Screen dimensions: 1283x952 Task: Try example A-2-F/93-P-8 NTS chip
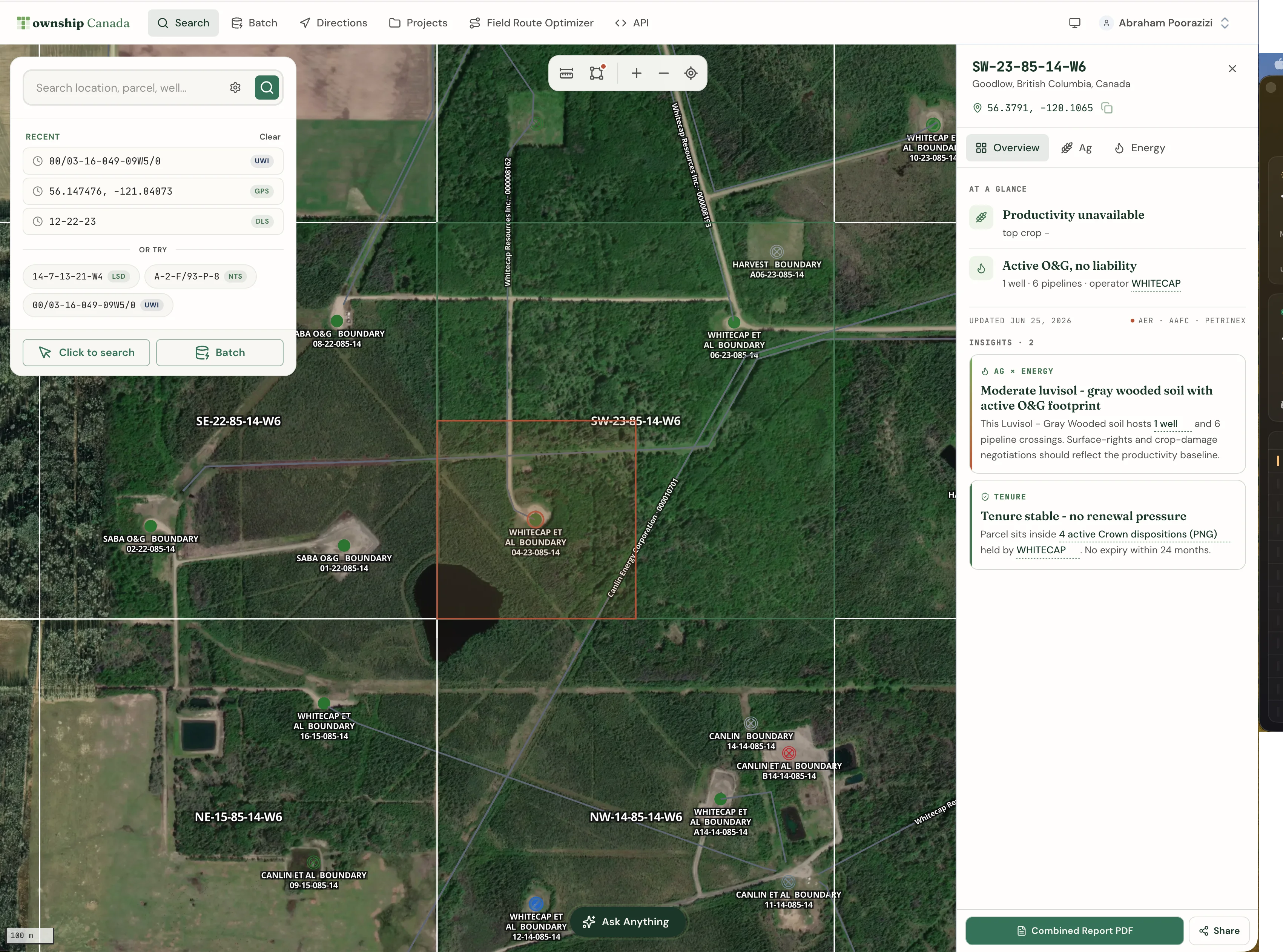(200, 276)
